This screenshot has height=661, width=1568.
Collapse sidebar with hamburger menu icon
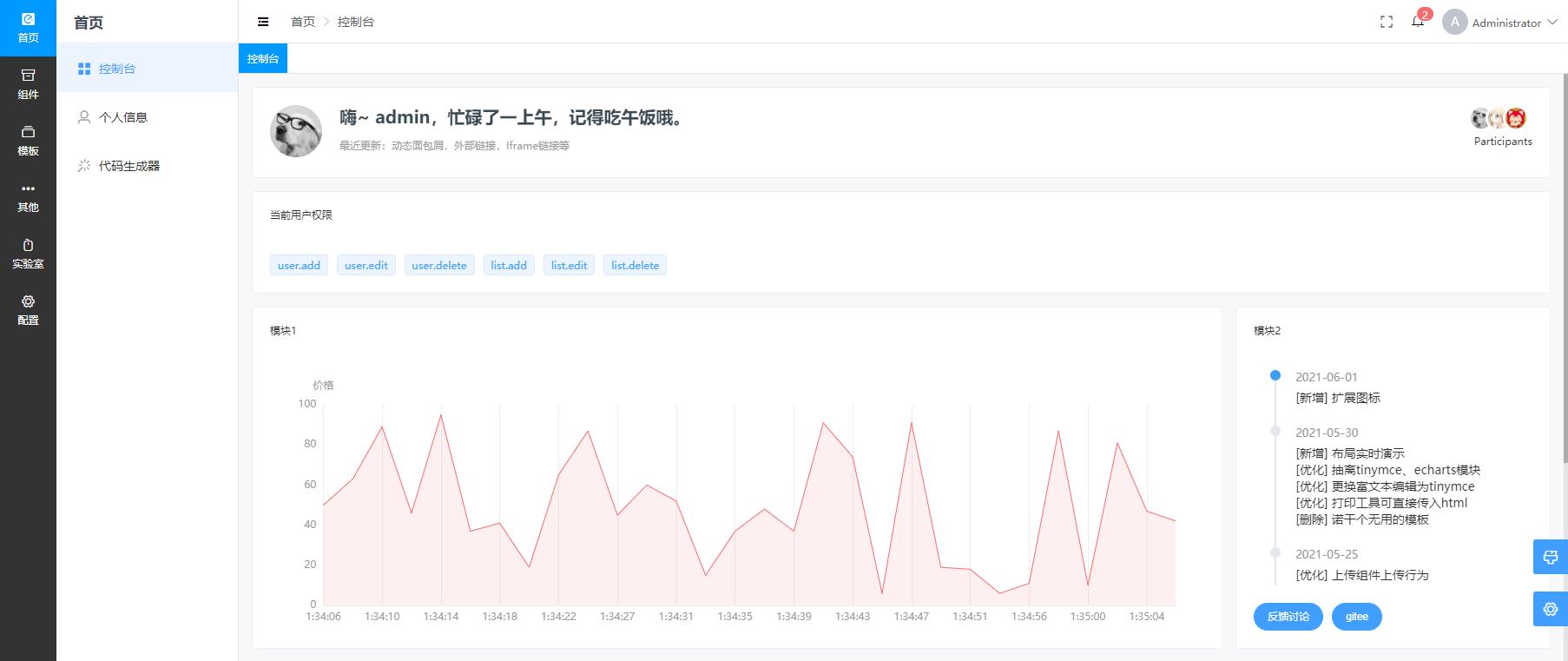pyautogui.click(x=263, y=22)
